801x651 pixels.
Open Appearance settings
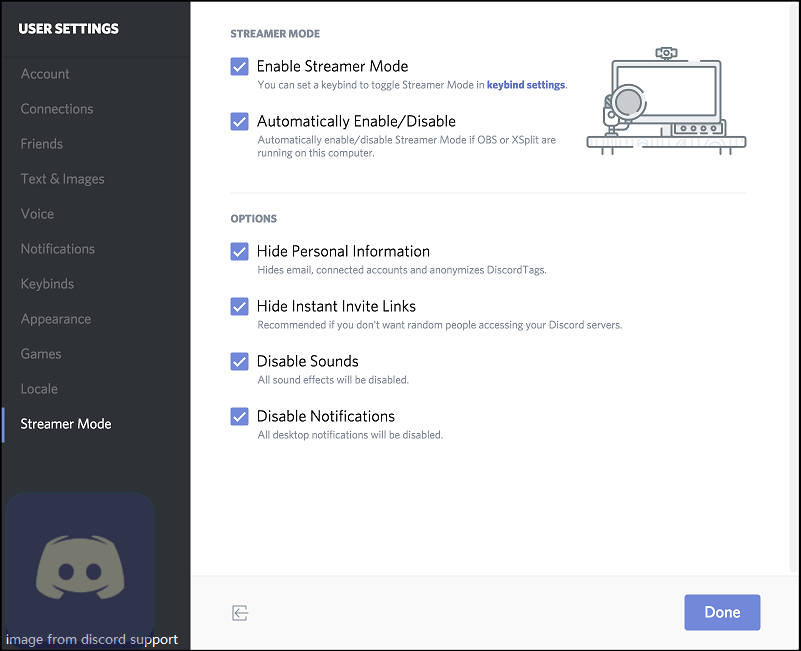point(56,319)
